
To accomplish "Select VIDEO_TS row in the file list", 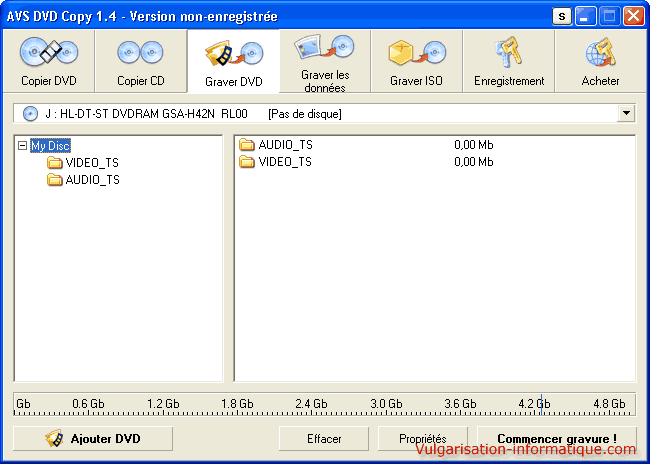I will [434, 162].
